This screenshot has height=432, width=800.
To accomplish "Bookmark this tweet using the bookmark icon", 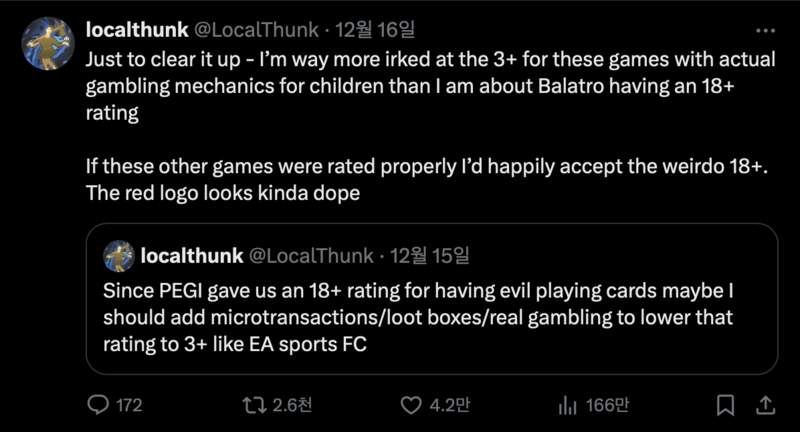I will [x=726, y=405].
